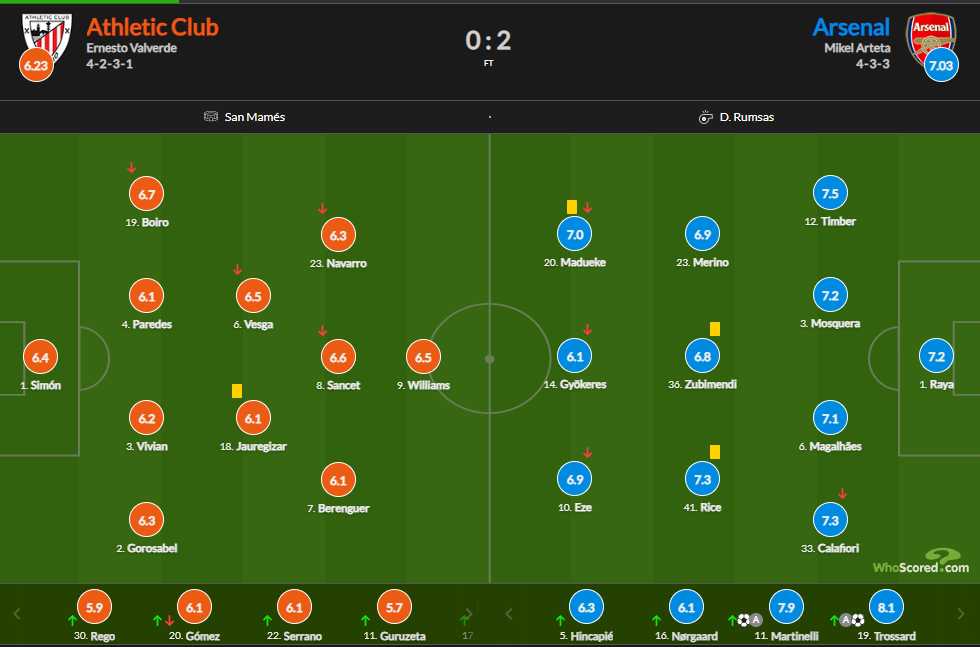Open the Athletic Club team name link
Screen dimensions: 980x647
[x=152, y=27]
